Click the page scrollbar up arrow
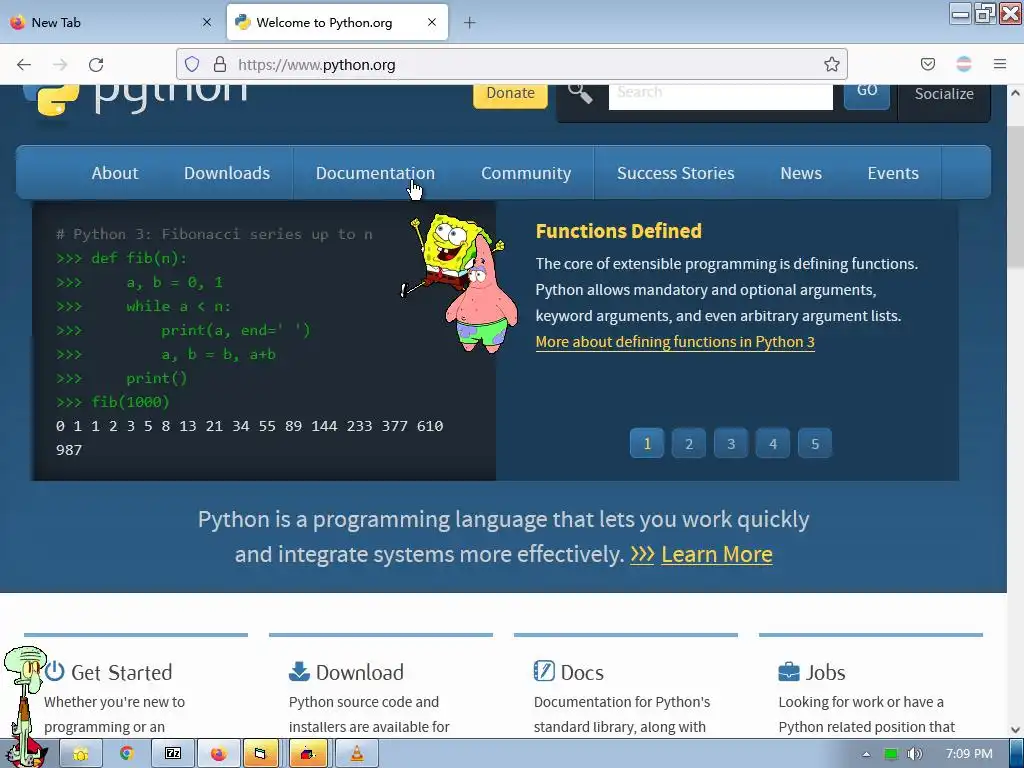Viewport: 1024px width, 768px height. [x=1015, y=93]
